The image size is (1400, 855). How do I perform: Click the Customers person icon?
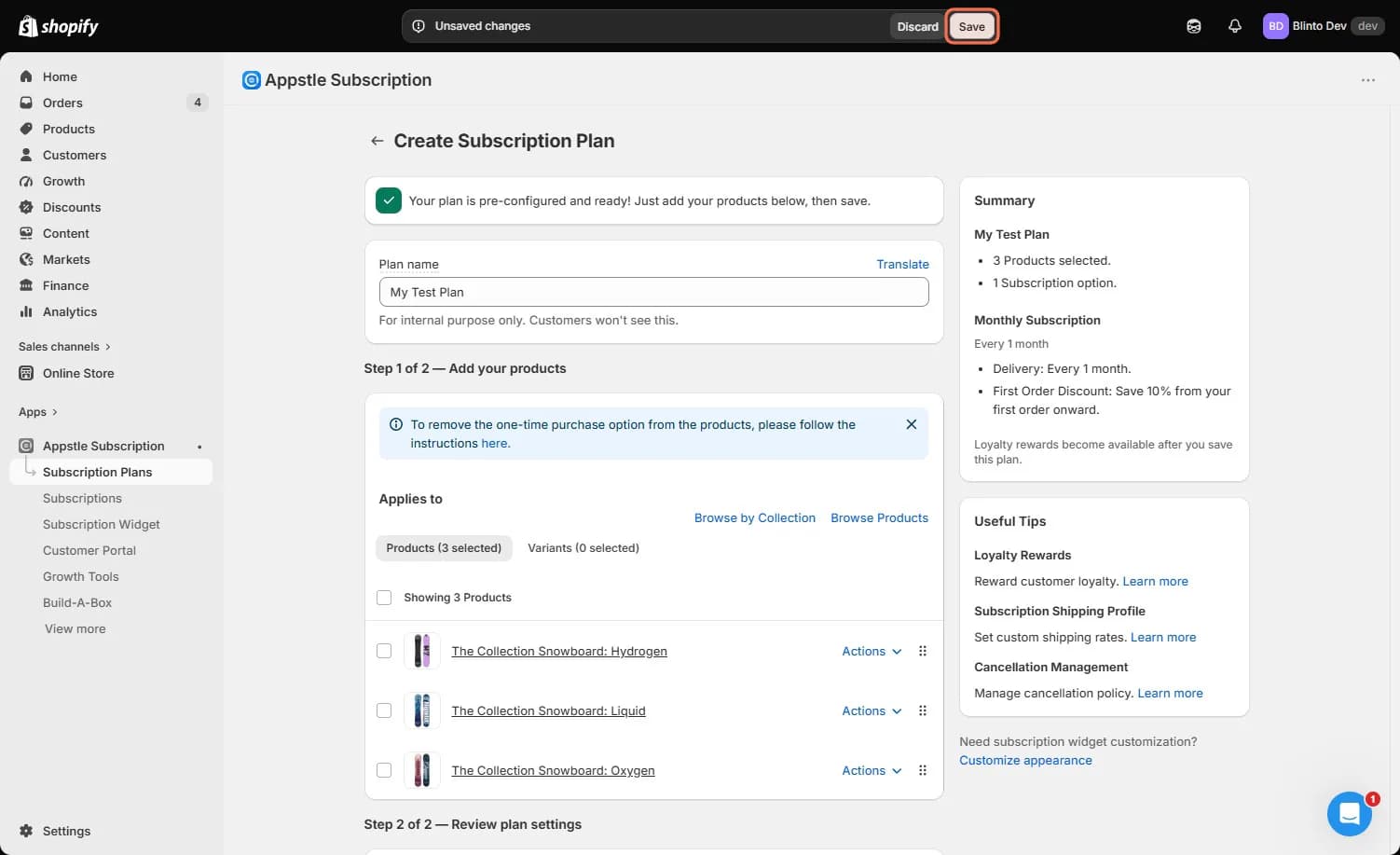26,155
